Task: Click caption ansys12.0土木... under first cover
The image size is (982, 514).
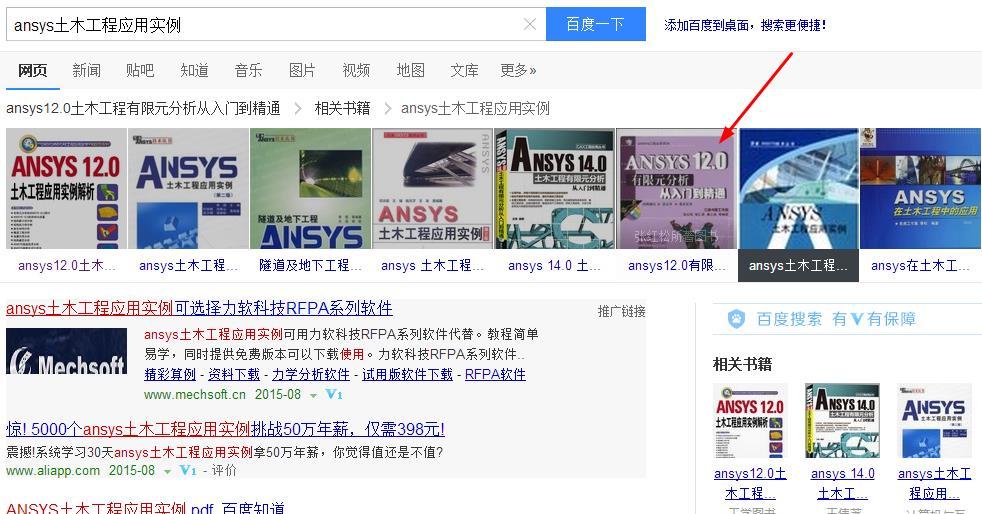Action: [x=67, y=265]
